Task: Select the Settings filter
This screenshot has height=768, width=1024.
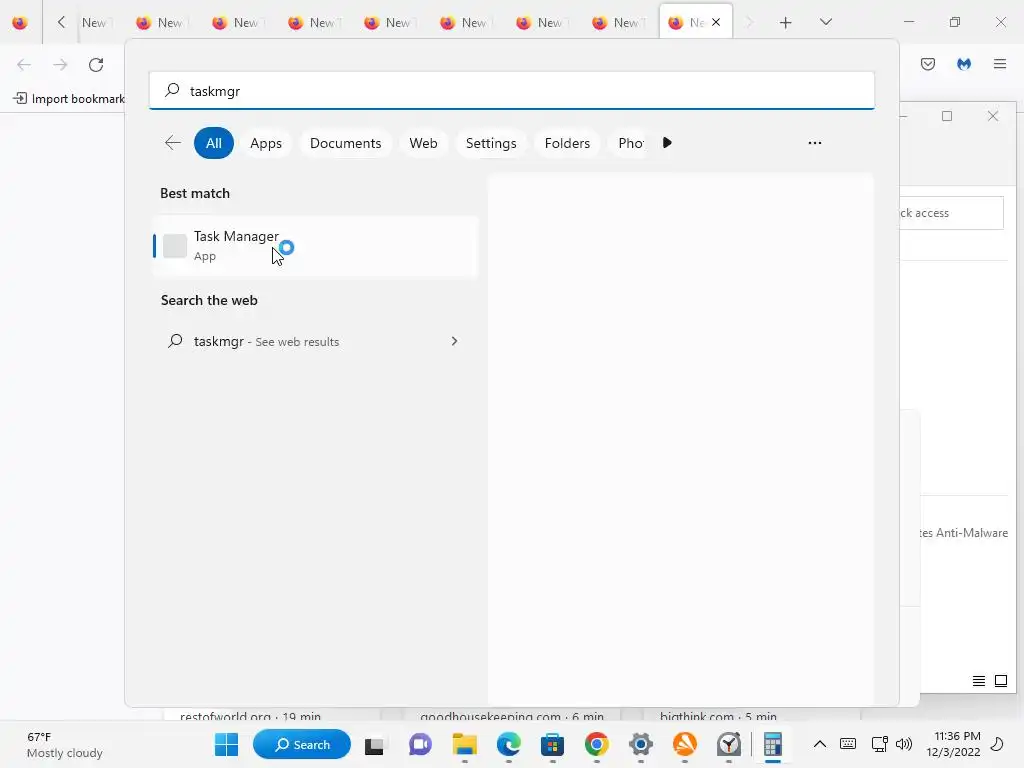Action: (x=491, y=143)
